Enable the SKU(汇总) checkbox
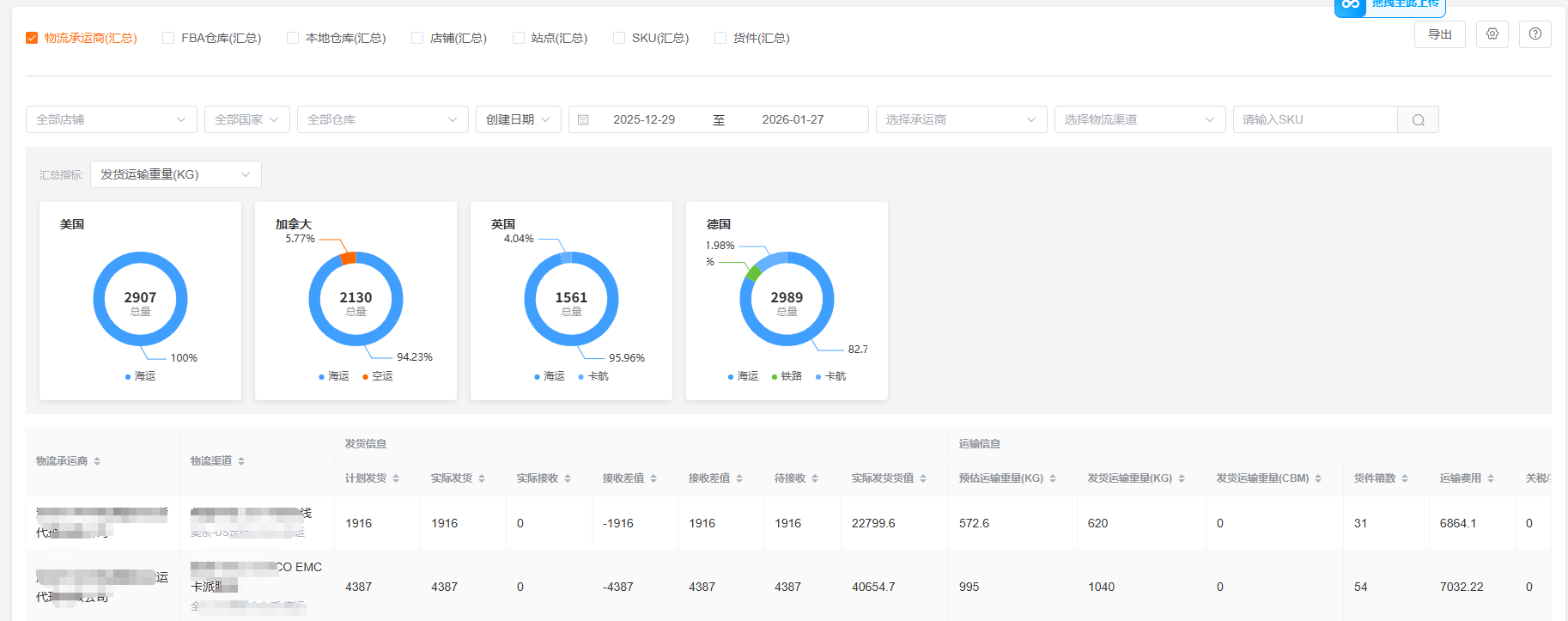Viewport: 1568px width, 621px height. coord(619,38)
